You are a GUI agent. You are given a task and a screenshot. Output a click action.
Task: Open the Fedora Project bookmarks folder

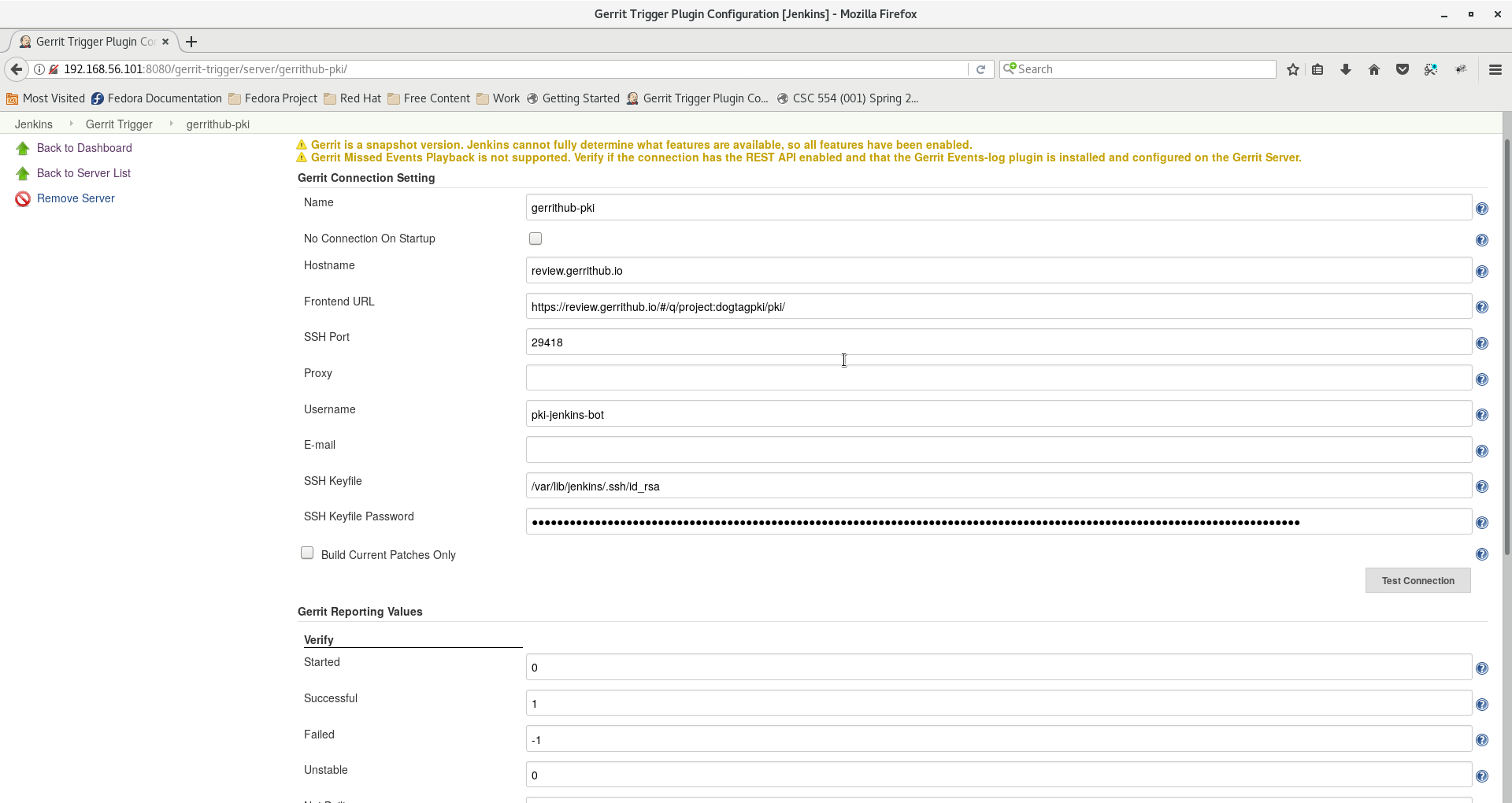(x=272, y=98)
